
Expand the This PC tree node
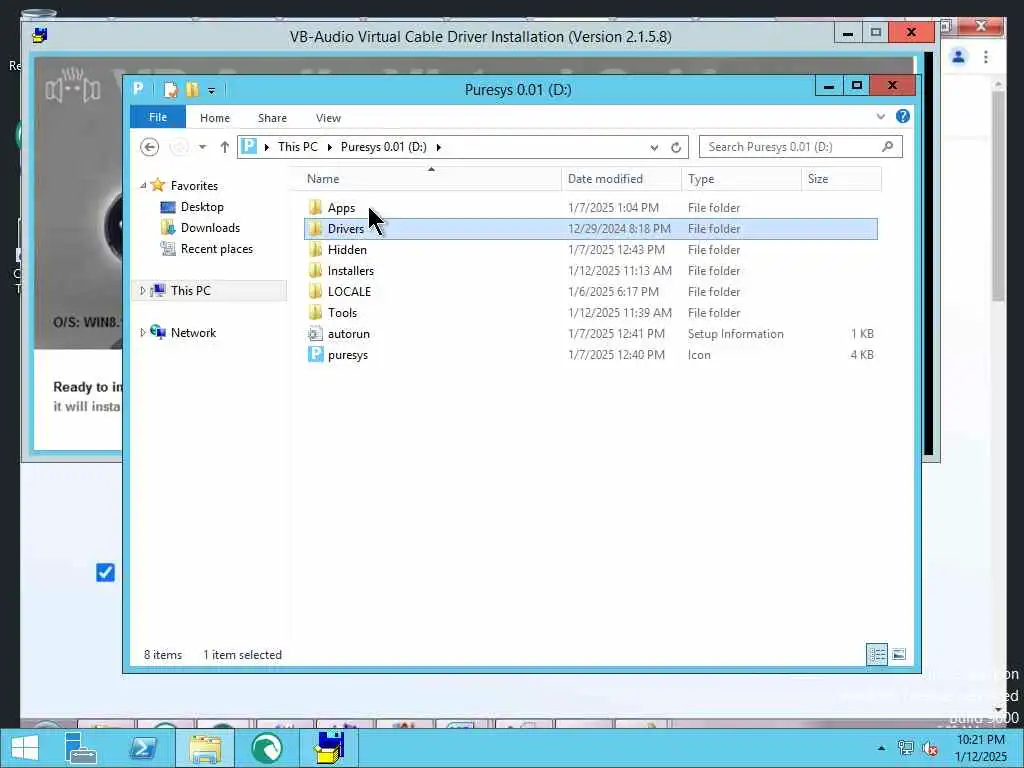143,291
